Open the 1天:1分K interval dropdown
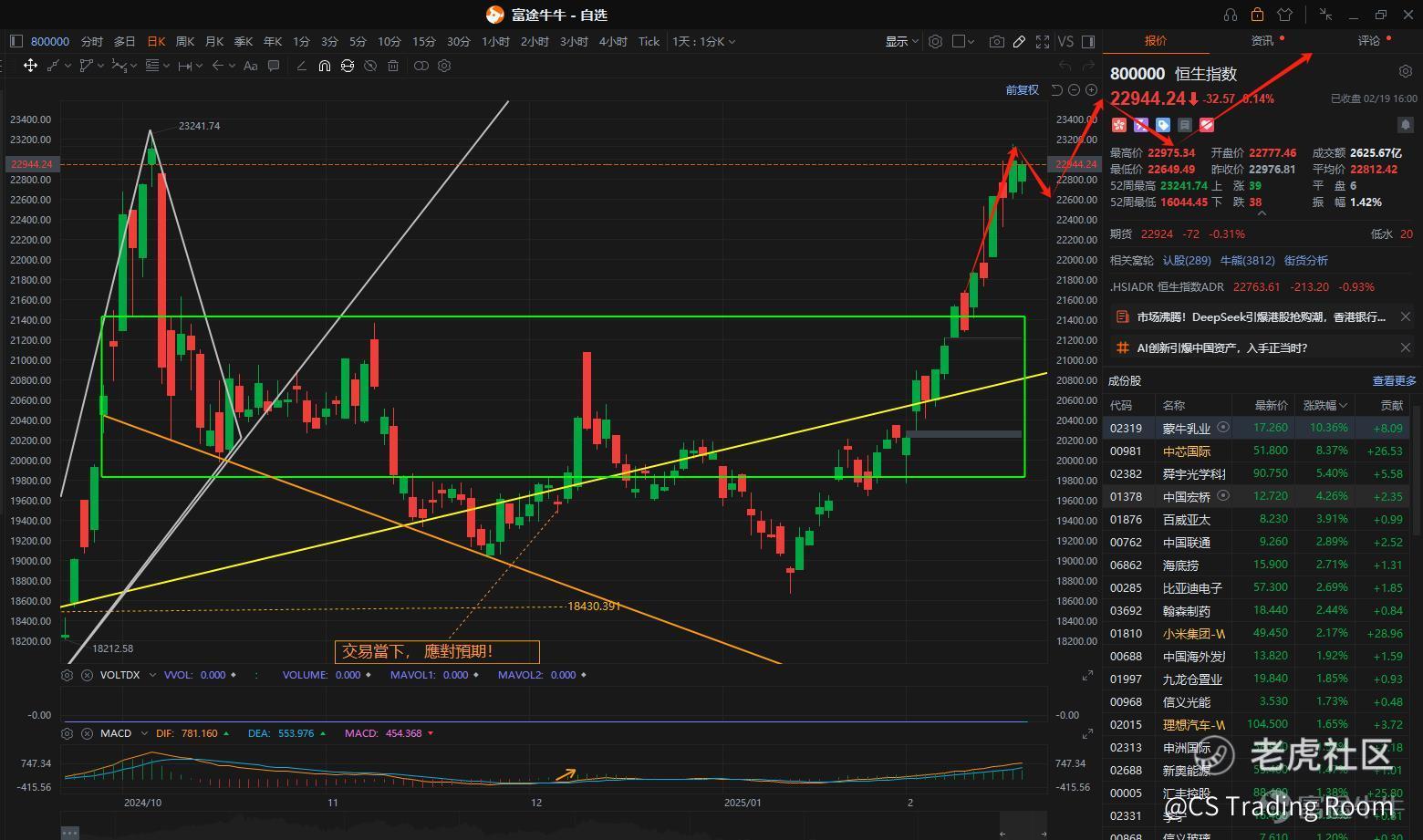 [703, 41]
